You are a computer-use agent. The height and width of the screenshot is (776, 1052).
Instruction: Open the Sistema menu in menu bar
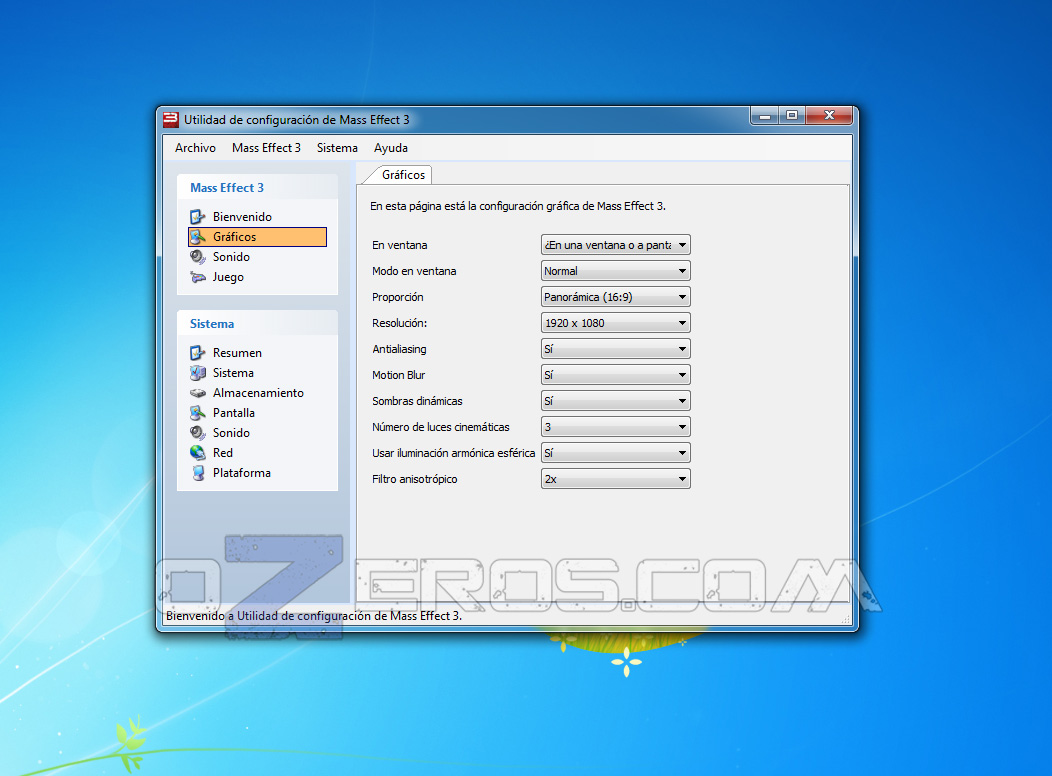click(337, 148)
